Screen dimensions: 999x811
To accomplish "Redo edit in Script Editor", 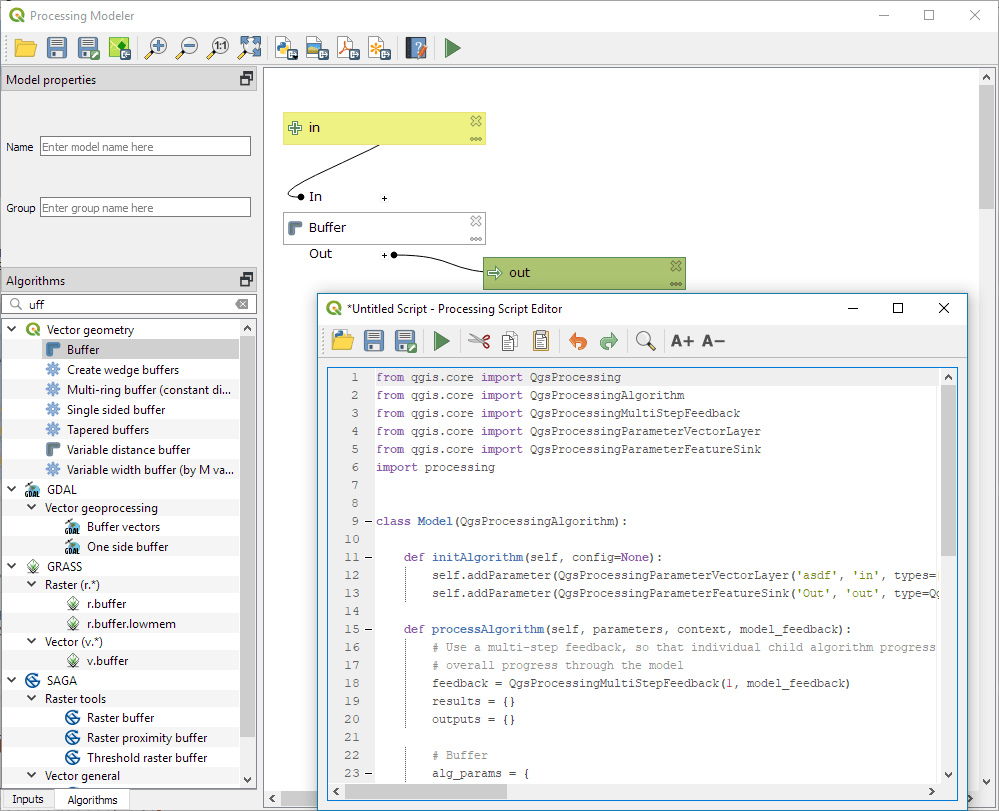I will [x=608, y=341].
